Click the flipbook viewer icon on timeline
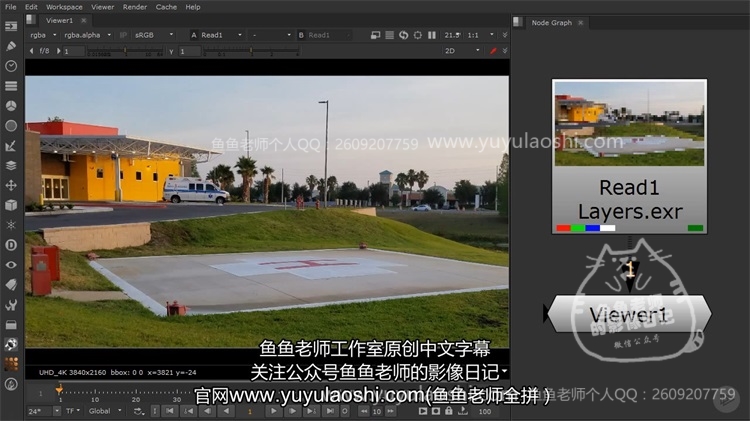 [x=423, y=411]
